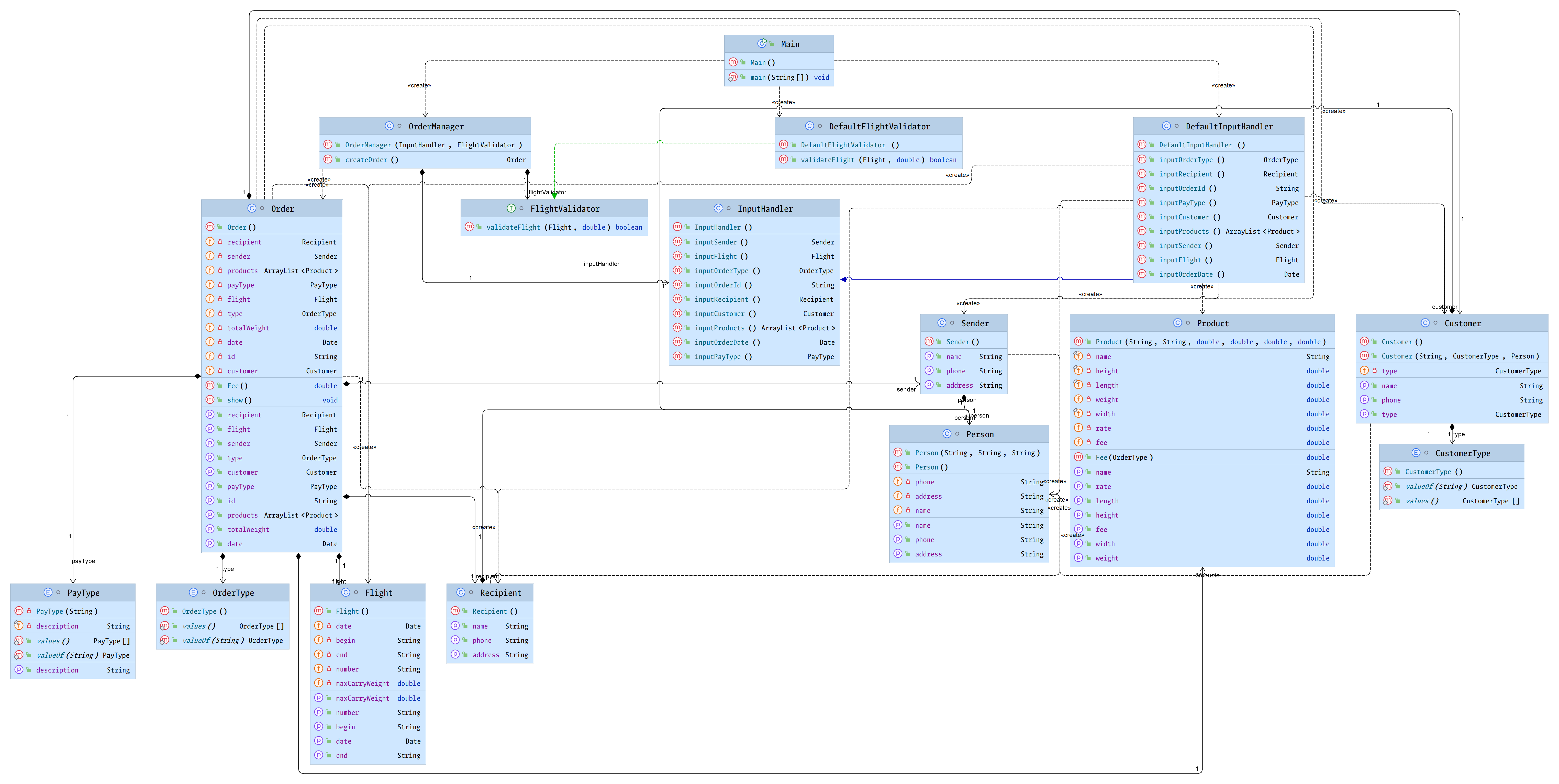1559x784 pixels.
Task: Click property icon beside maxCarryWeight in Flight
Action: click(x=319, y=698)
